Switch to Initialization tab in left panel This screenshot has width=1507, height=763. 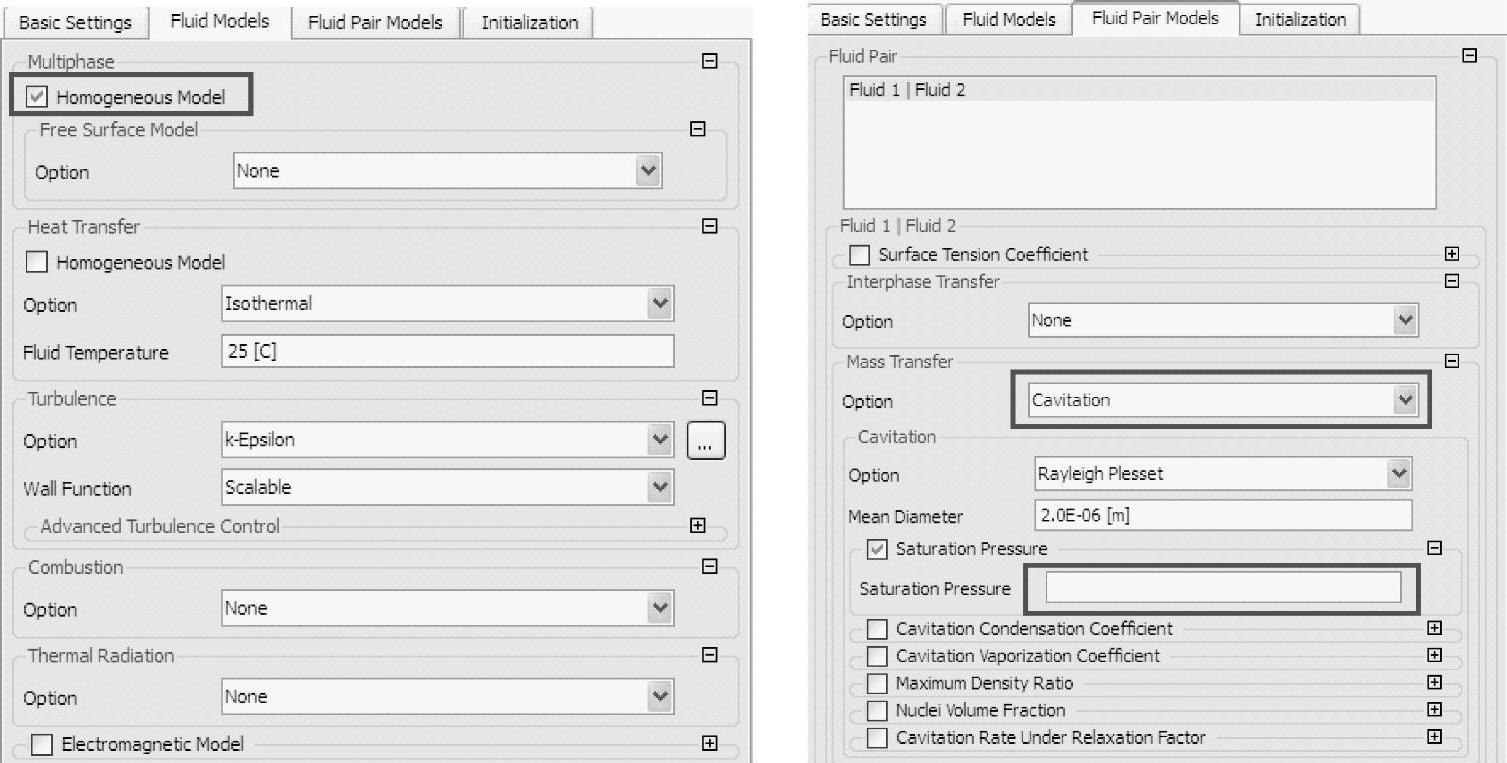click(x=529, y=22)
